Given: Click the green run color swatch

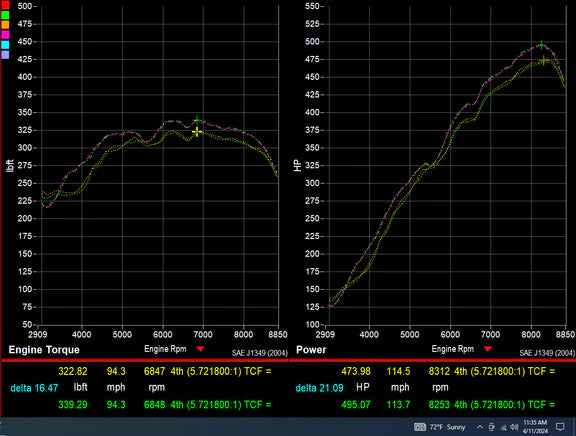Looking at the screenshot, I should click(x=5, y=15).
